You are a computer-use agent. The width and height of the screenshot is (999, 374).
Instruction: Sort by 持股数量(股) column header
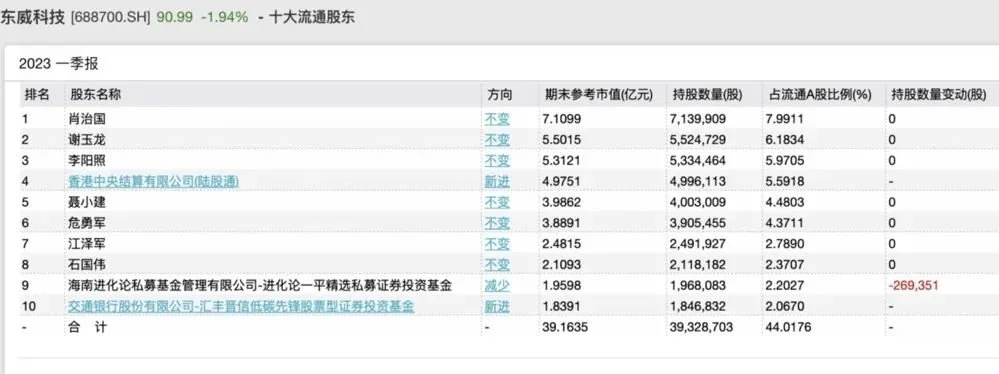pyautogui.click(x=708, y=95)
